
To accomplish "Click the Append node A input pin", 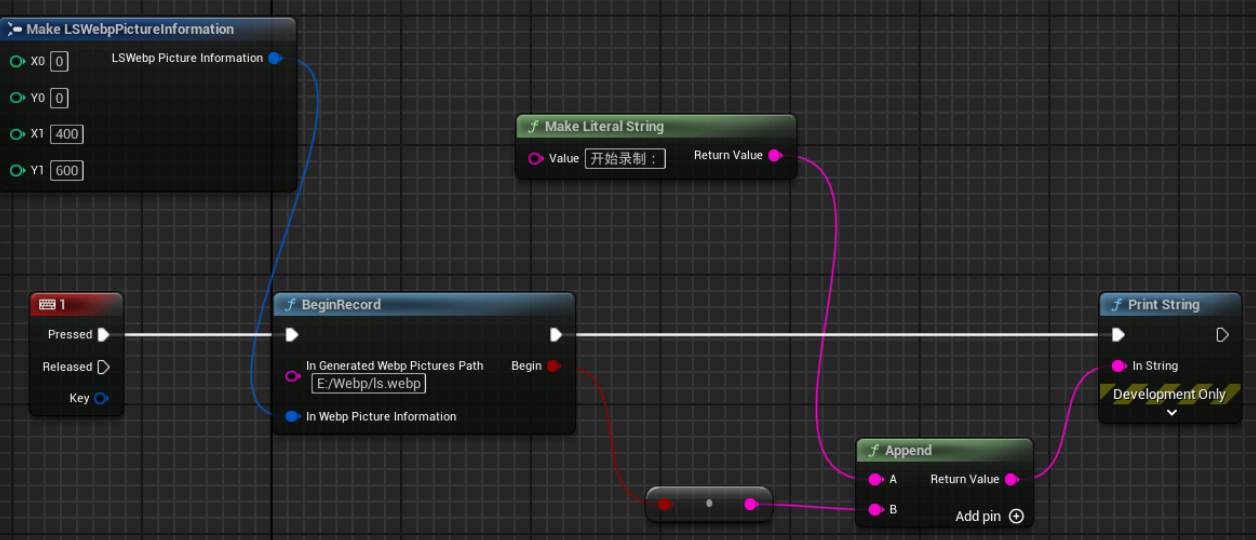I will coord(876,479).
